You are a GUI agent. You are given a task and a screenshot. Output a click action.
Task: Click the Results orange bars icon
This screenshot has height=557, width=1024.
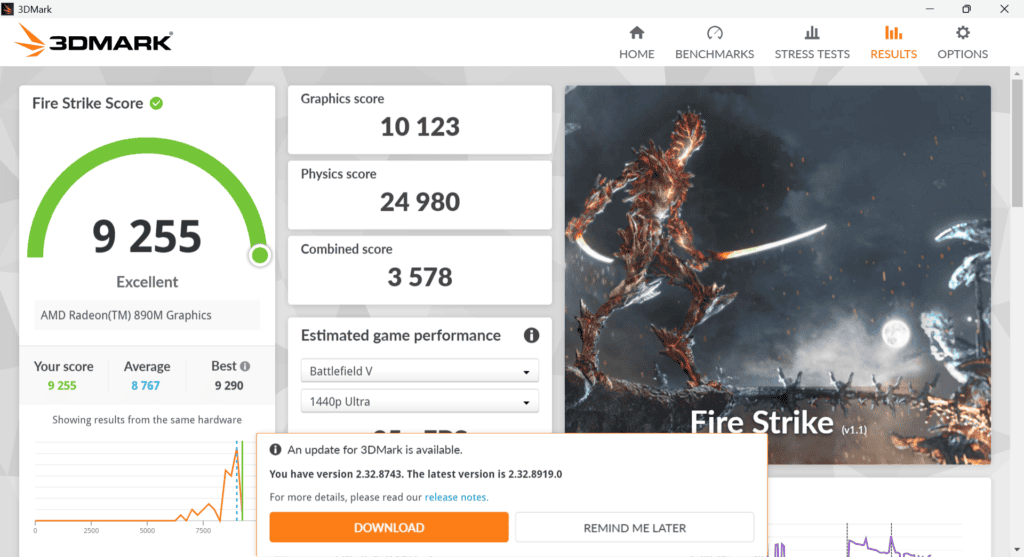[x=893, y=33]
